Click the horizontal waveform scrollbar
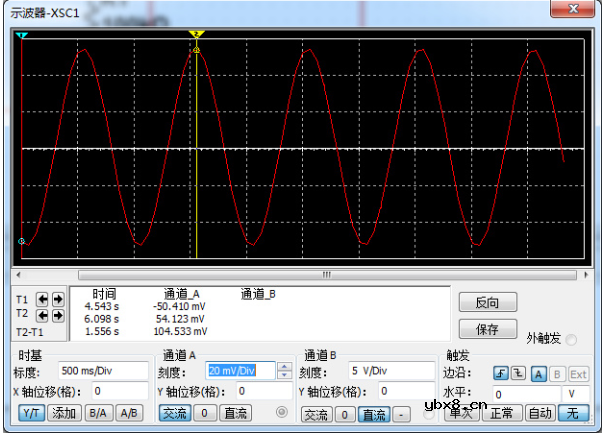Screen dimensions: 603x435 pyautogui.click(x=300, y=274)
